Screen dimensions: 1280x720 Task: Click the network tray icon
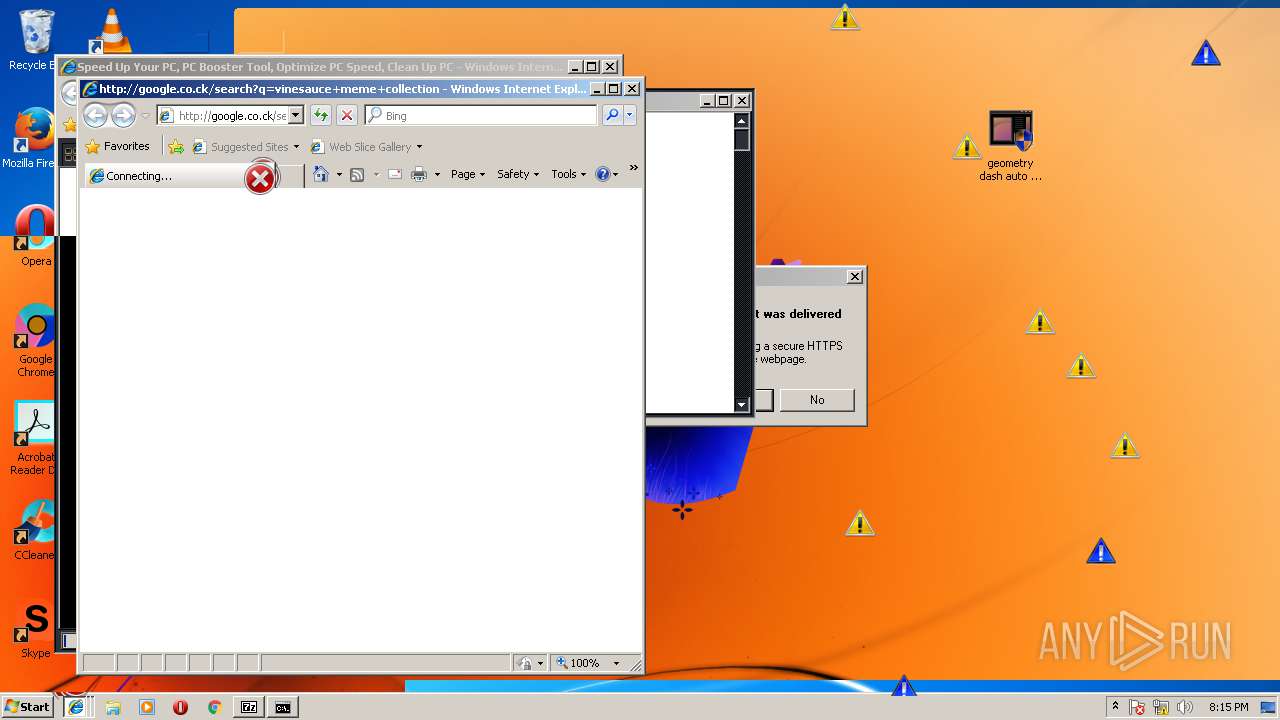[1162, 707]
